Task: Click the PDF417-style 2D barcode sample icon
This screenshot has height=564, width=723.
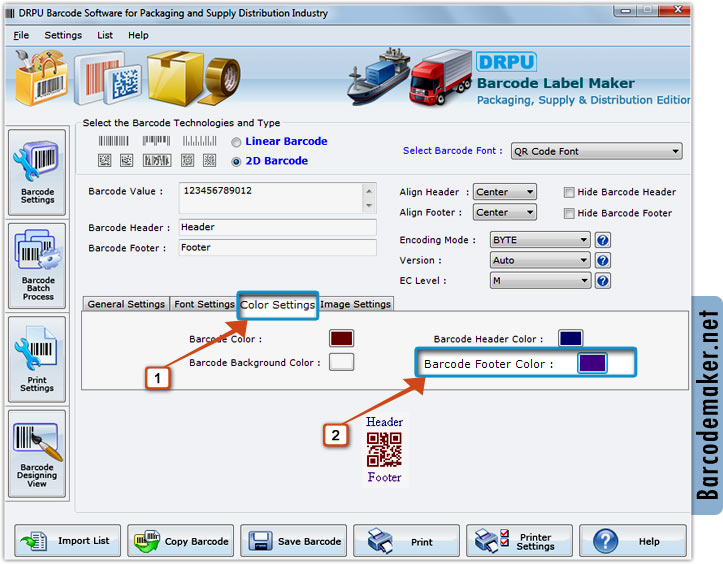Action: 157,160
